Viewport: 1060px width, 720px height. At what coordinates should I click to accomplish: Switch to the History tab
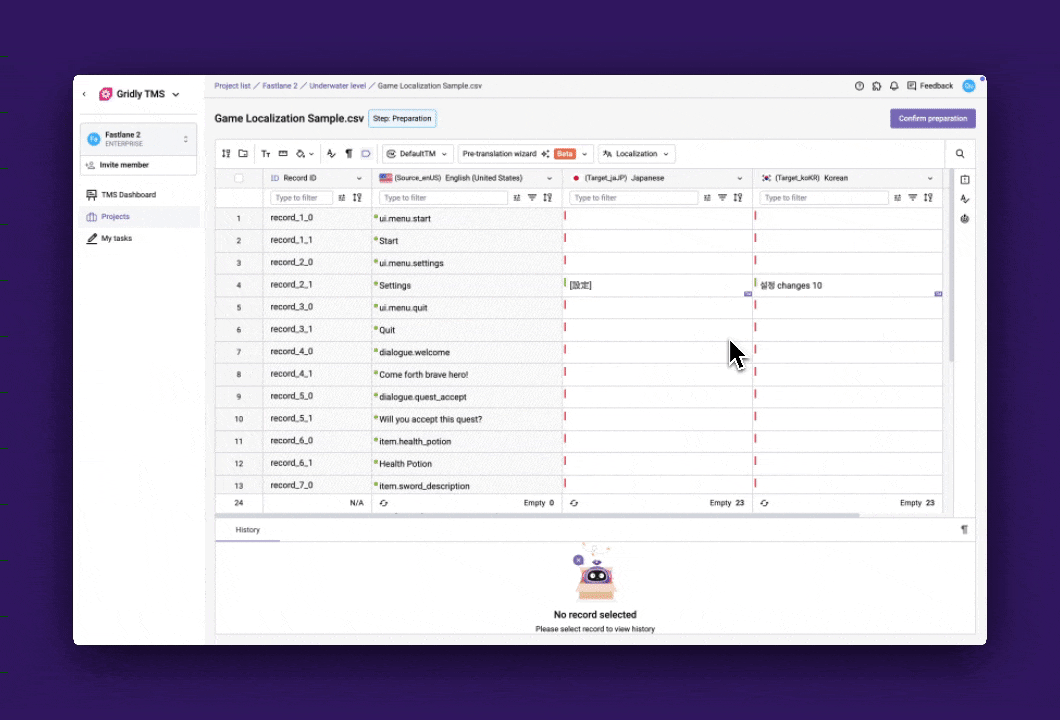coord(247,530)
